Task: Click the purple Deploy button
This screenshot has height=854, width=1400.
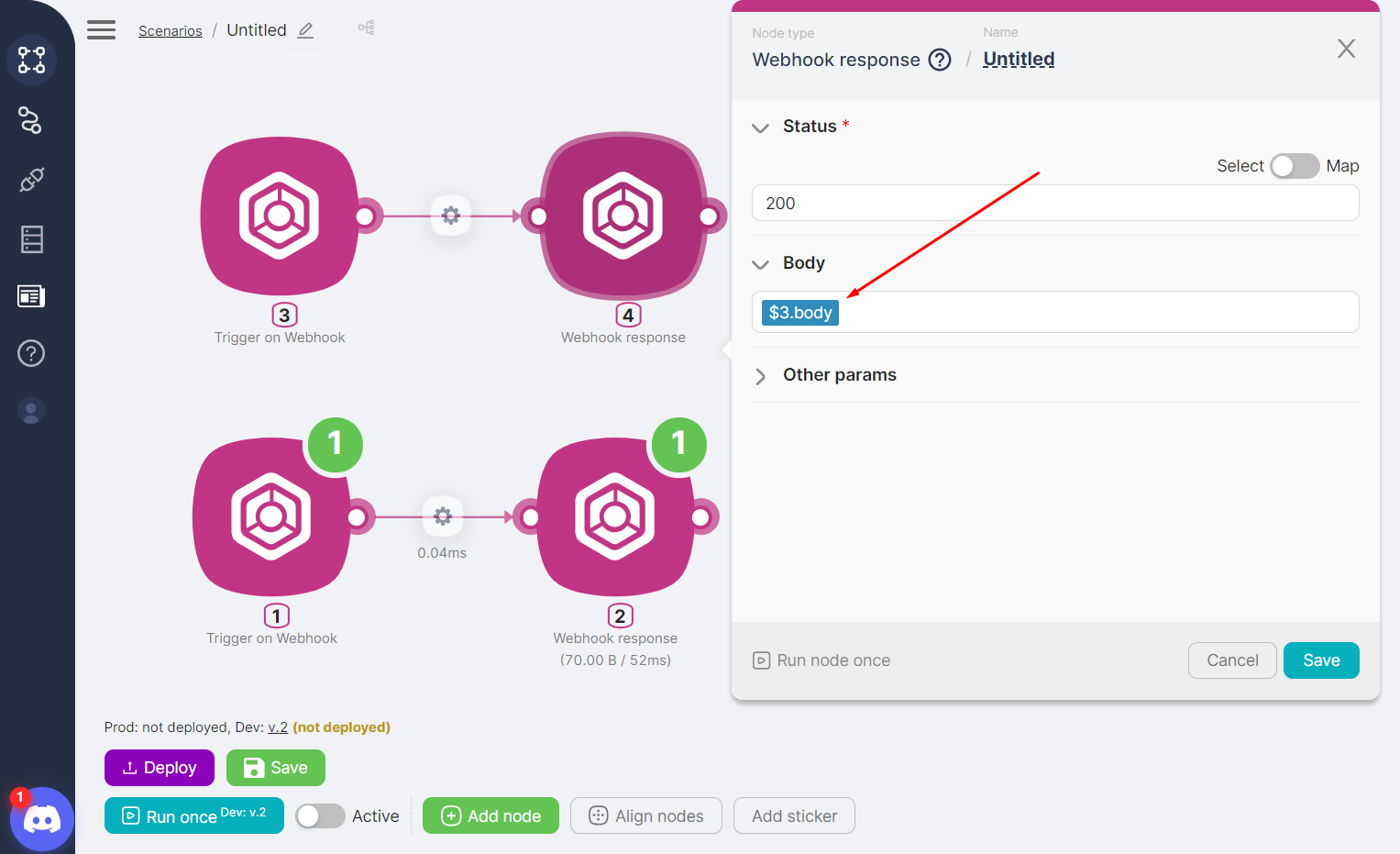Action: [x=159, y=768]
